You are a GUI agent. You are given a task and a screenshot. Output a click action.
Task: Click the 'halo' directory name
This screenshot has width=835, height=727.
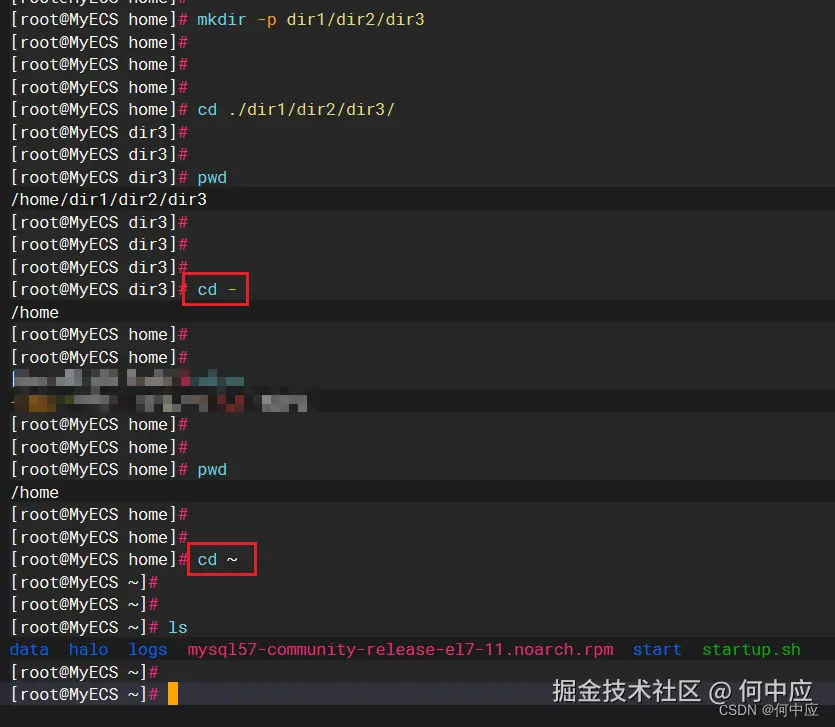tap(88, 650)
